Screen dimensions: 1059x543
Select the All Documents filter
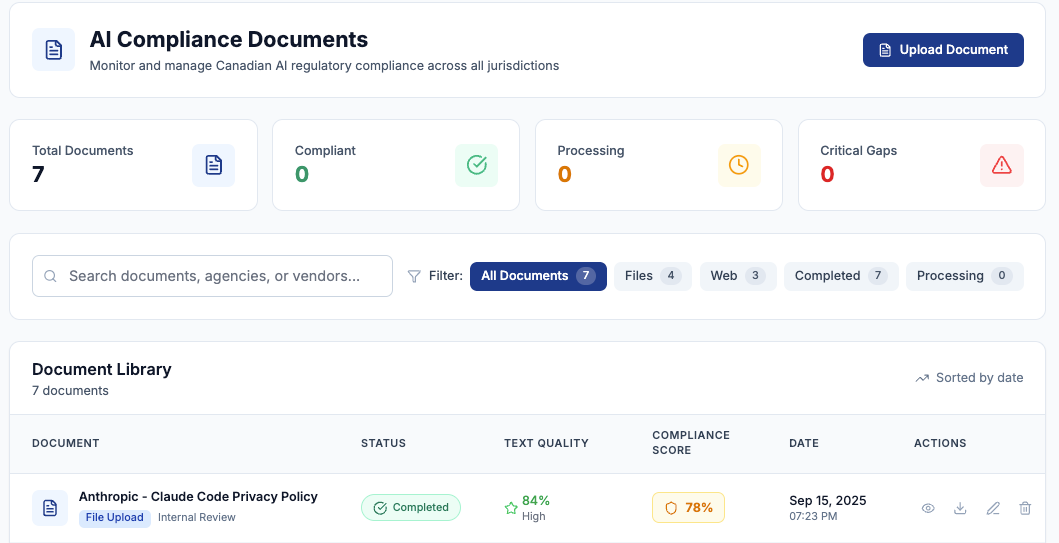[538, 276]
